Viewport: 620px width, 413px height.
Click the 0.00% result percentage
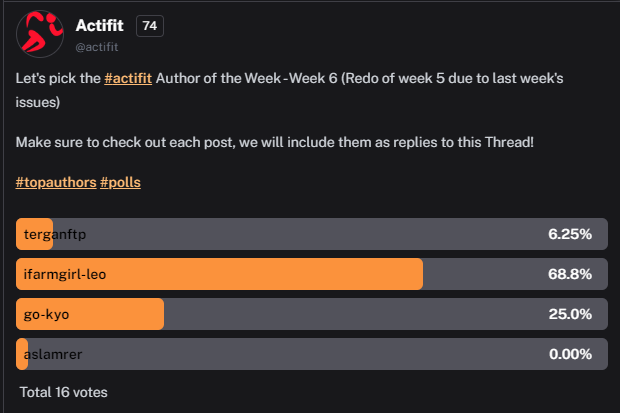tap(570, 354)
